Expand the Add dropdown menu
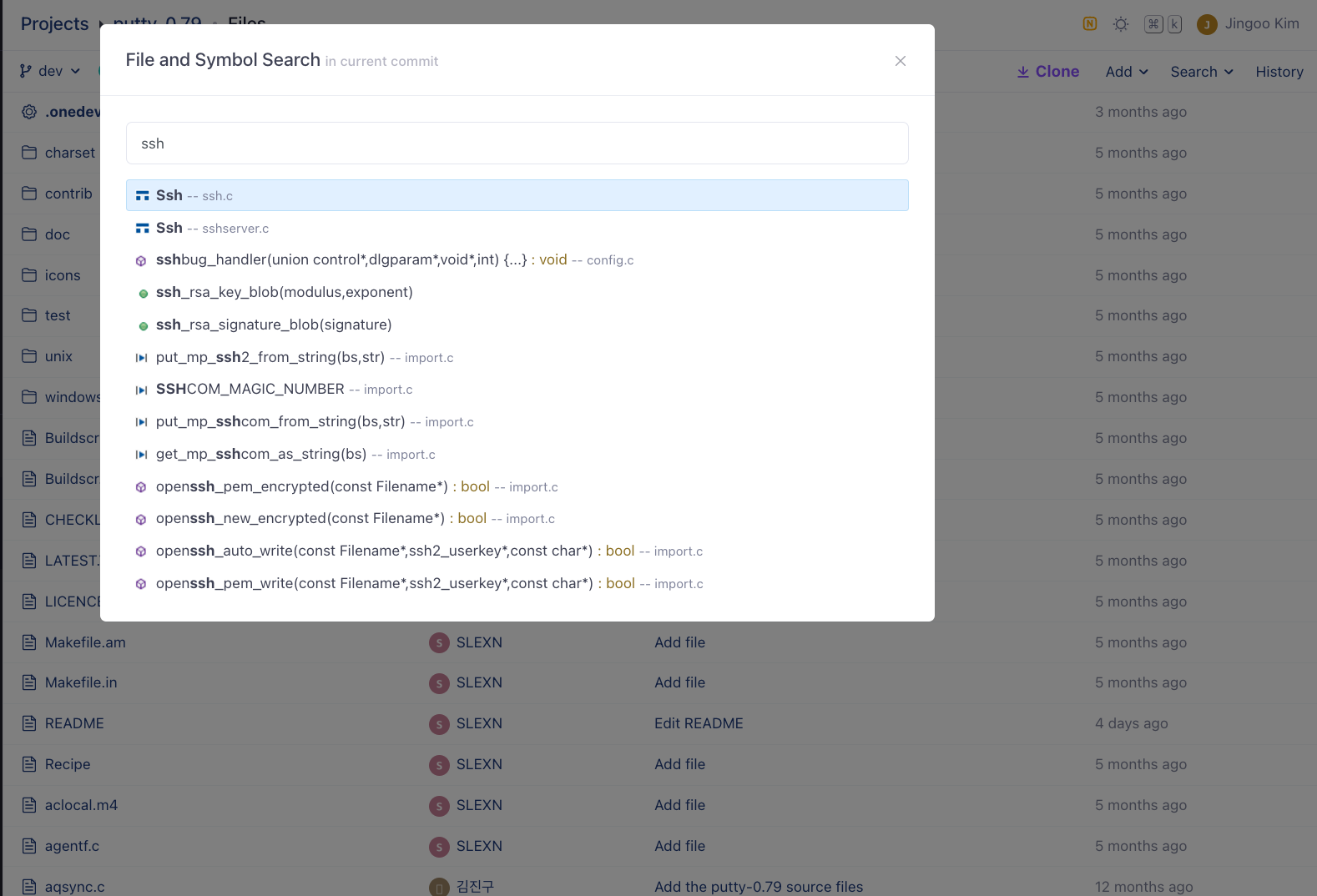 pos(1127,72)
